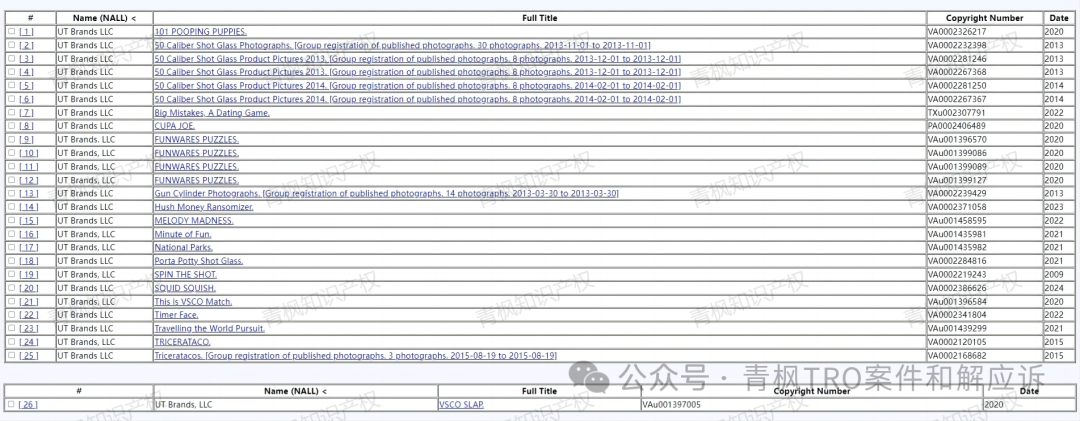Viewport: 1080px width, 421px height.
Task: Select the checkbox beside record 3
Action: 12,59
